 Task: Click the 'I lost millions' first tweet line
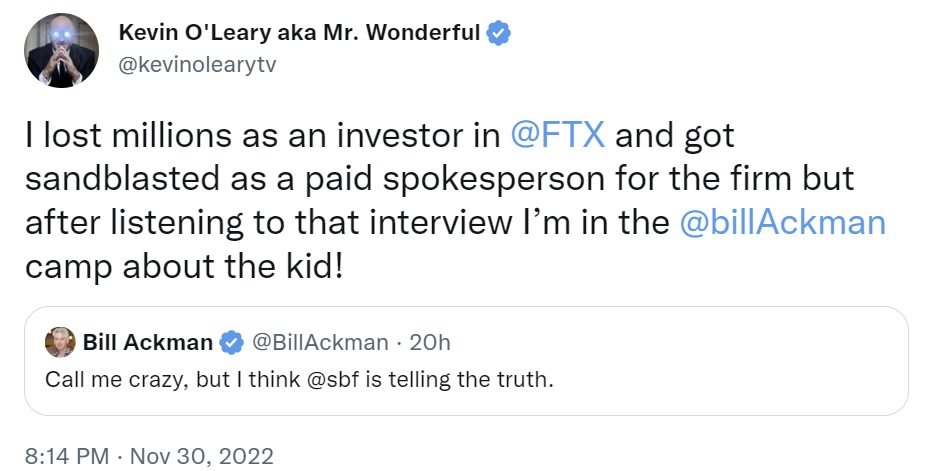(x=260, y=135)
